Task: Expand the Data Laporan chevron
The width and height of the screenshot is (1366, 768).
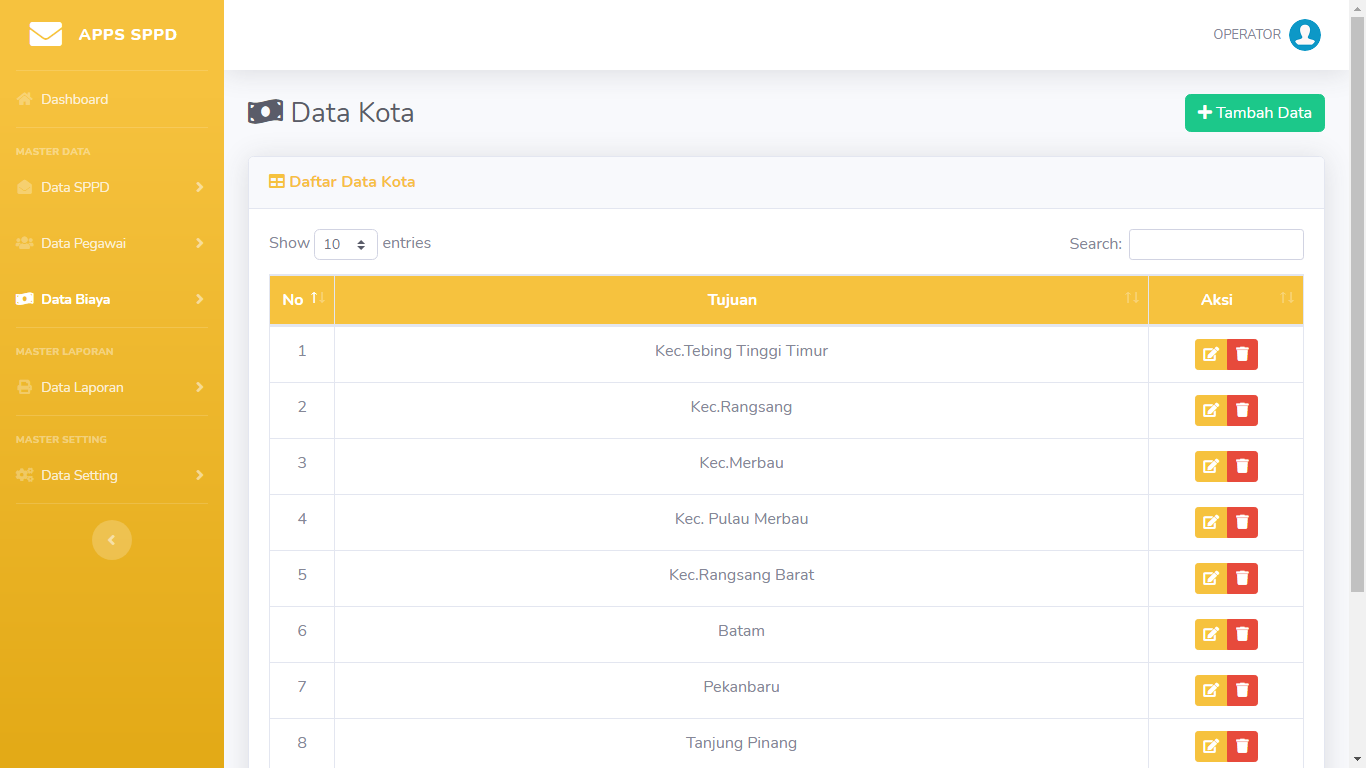Action: [x=200, y=387]
